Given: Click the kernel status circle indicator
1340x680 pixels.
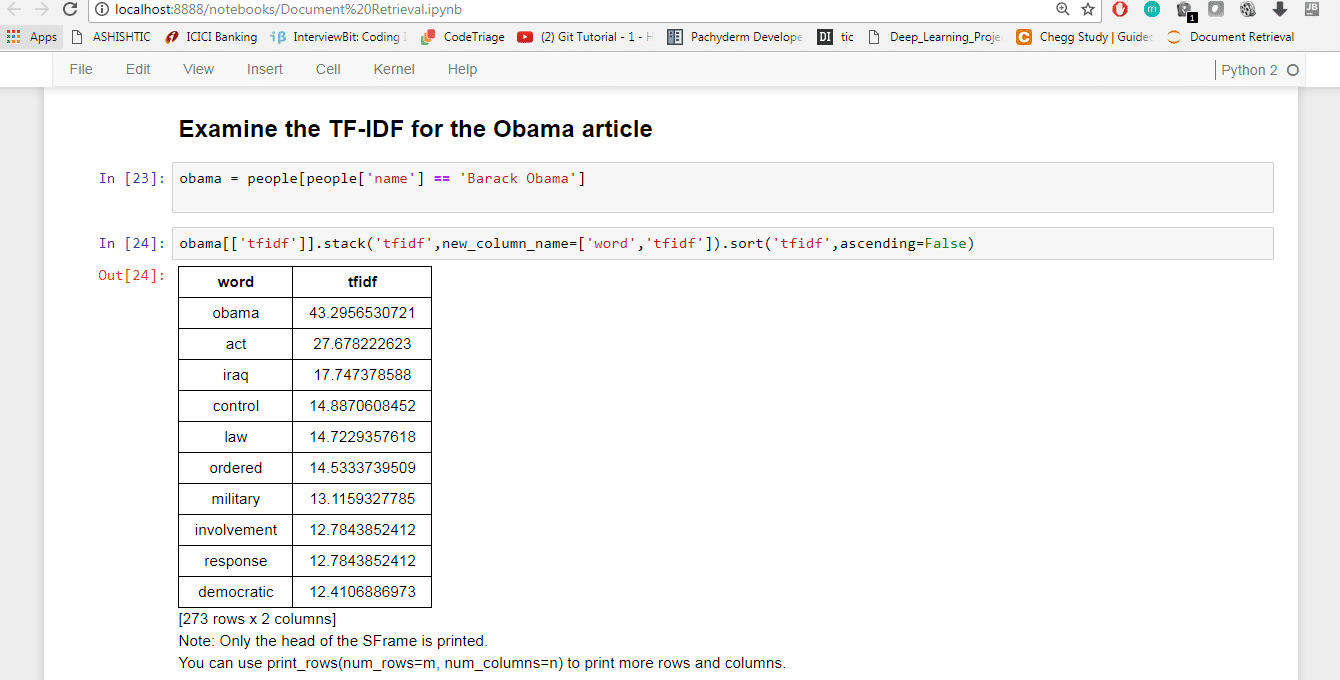Looking at the screenshot, I should point(1293,70).
